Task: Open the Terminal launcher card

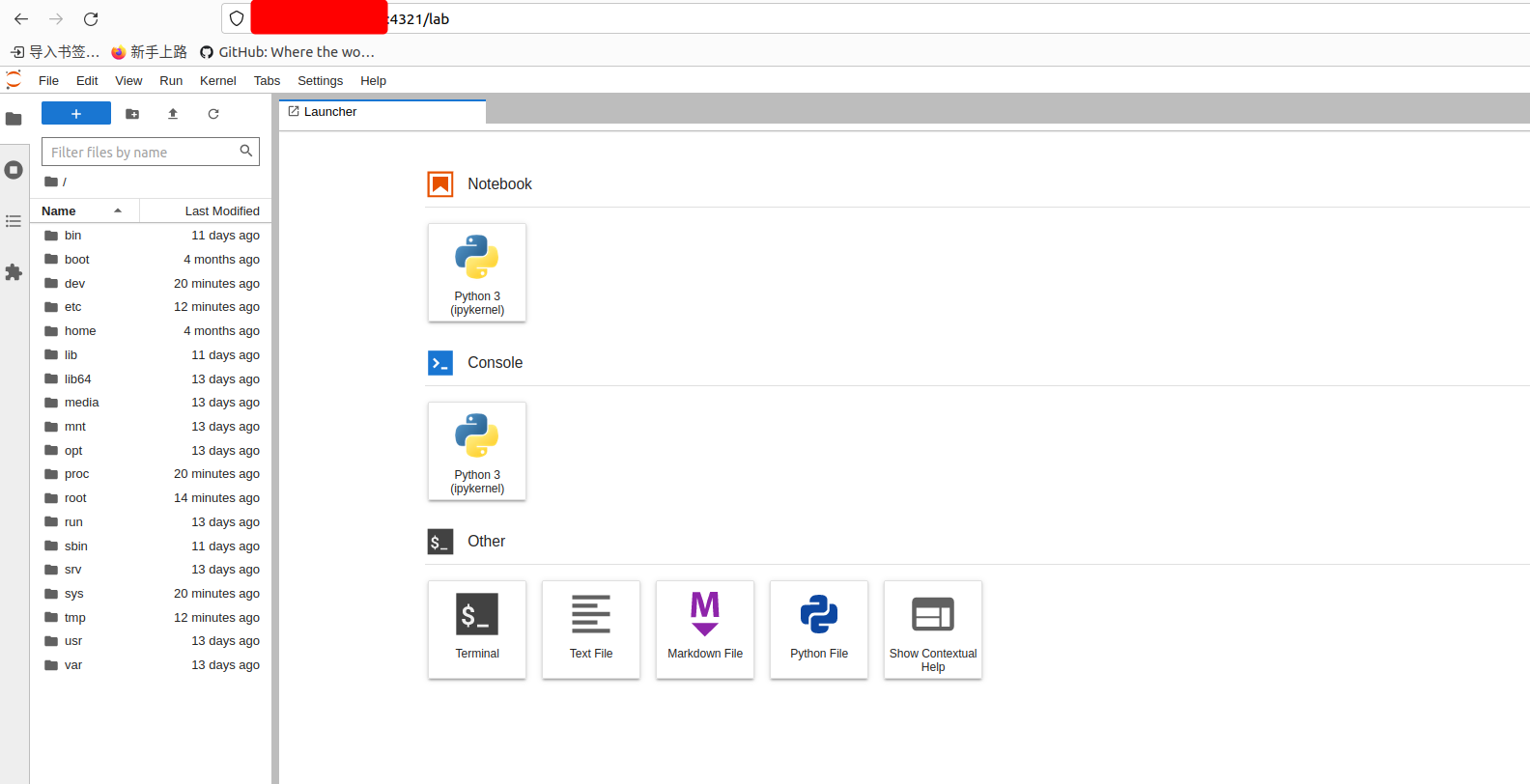Action: pyautogui.click(x=477, y=629)
